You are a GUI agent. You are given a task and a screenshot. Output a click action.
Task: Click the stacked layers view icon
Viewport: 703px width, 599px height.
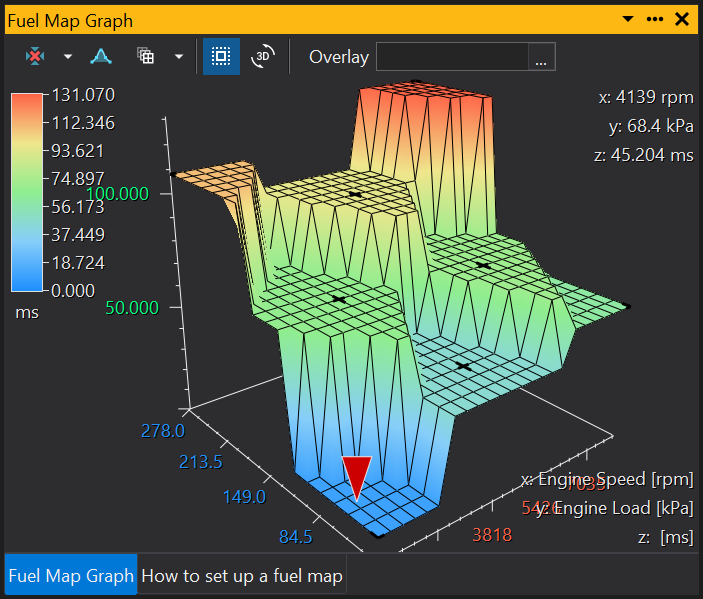click(146, 57)
